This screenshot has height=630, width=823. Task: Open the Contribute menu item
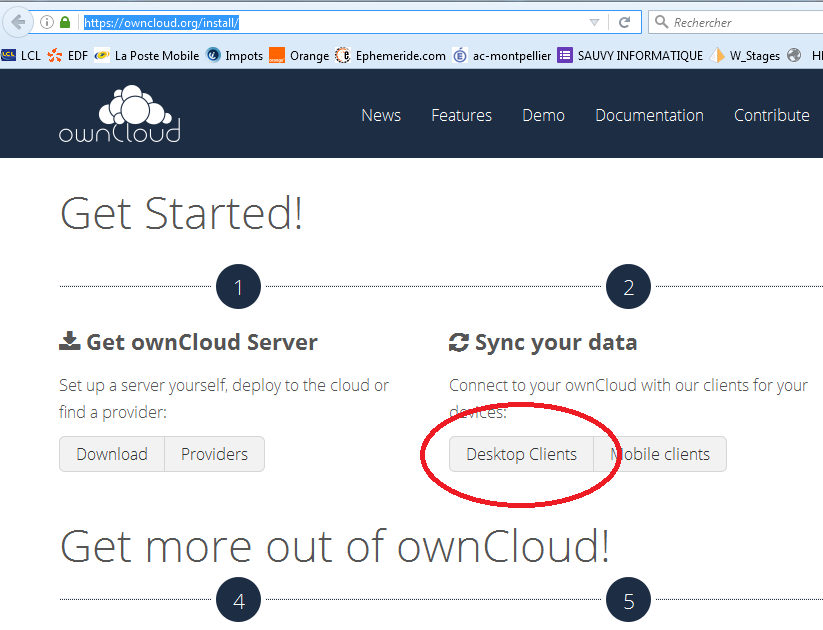(772, 115)
